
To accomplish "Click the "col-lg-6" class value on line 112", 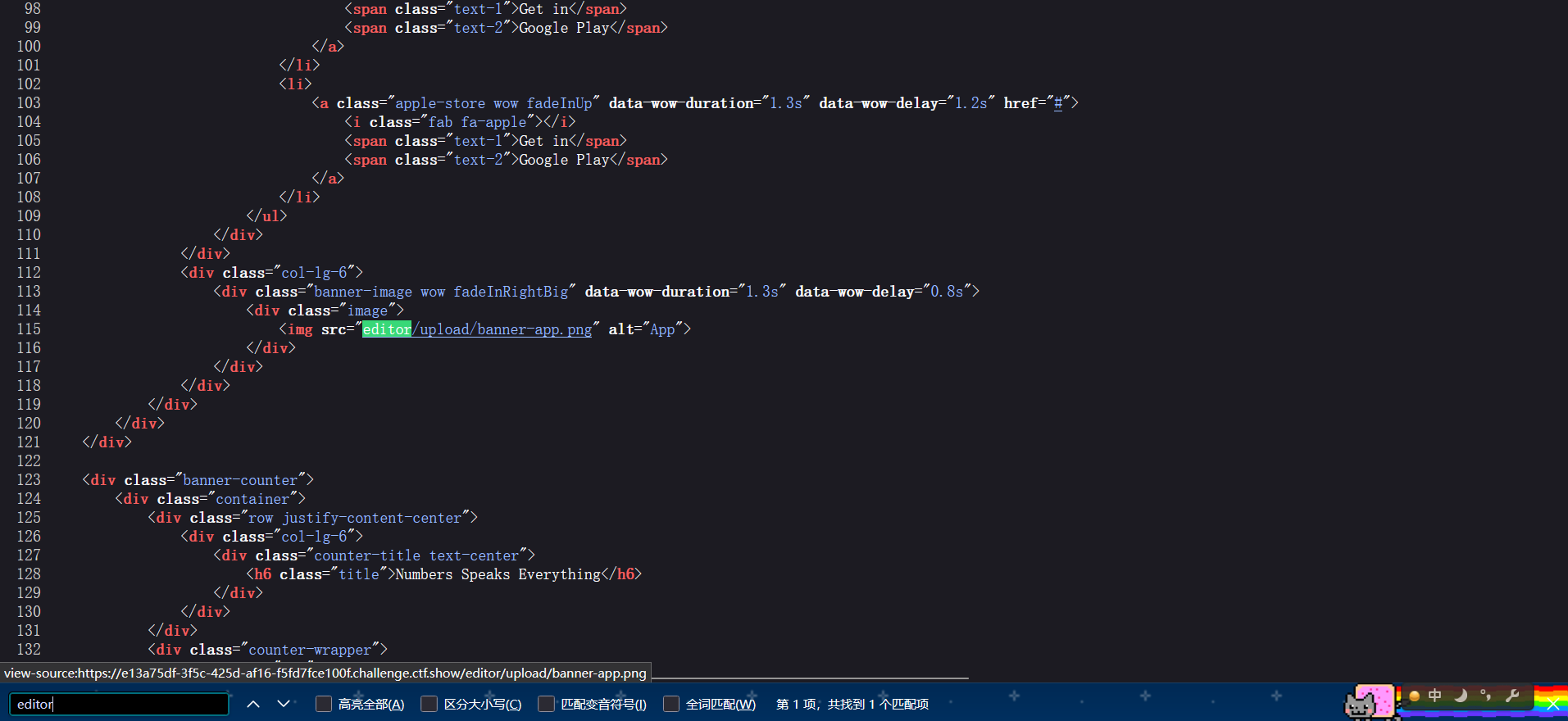I will point(314,273).
